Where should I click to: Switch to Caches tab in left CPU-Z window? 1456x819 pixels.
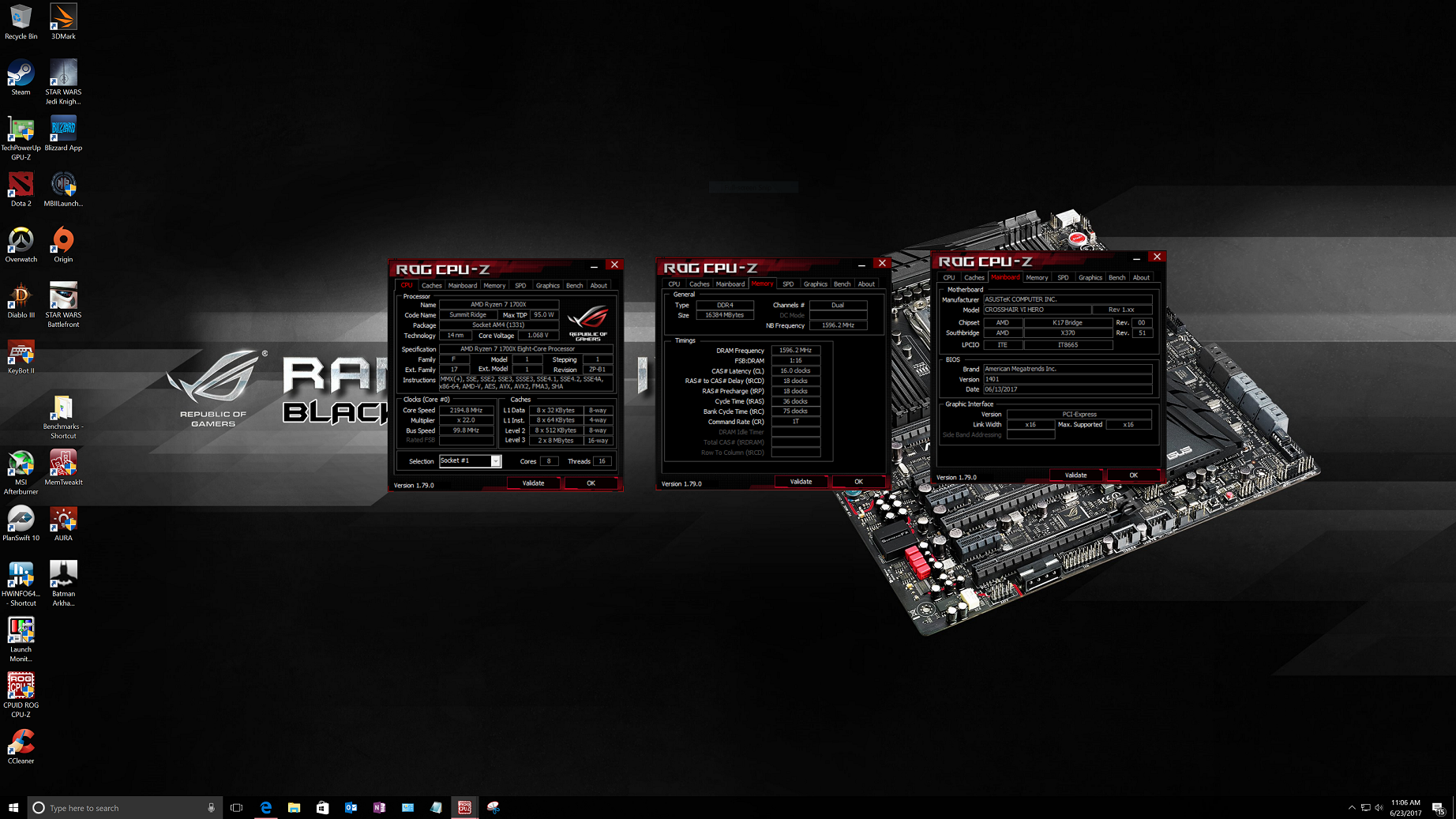point(431,286)
